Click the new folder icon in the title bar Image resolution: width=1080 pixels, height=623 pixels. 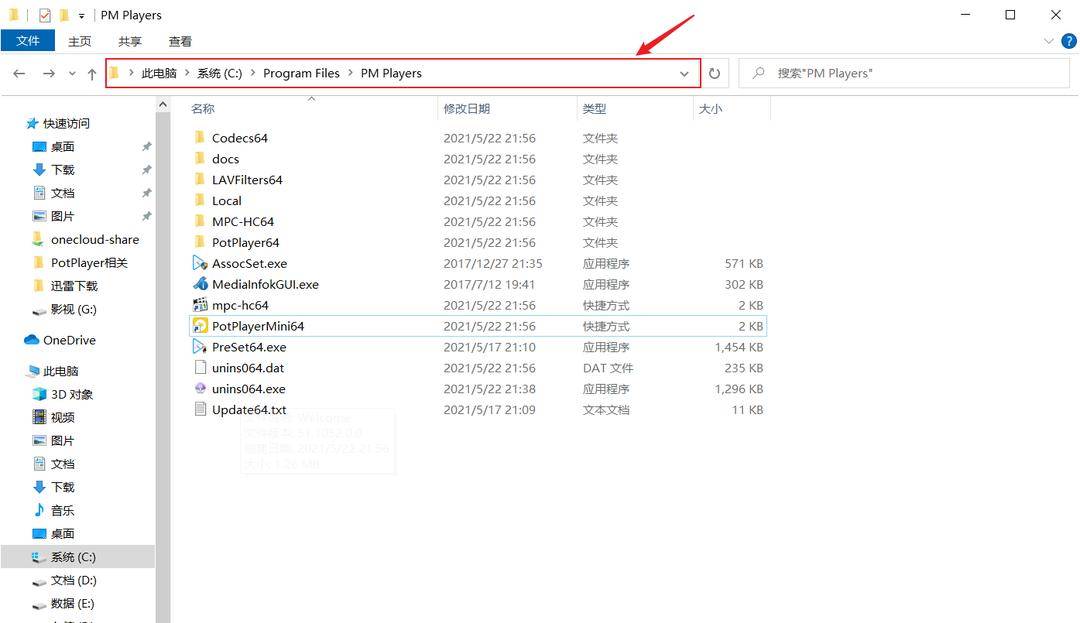click(66, 15)
